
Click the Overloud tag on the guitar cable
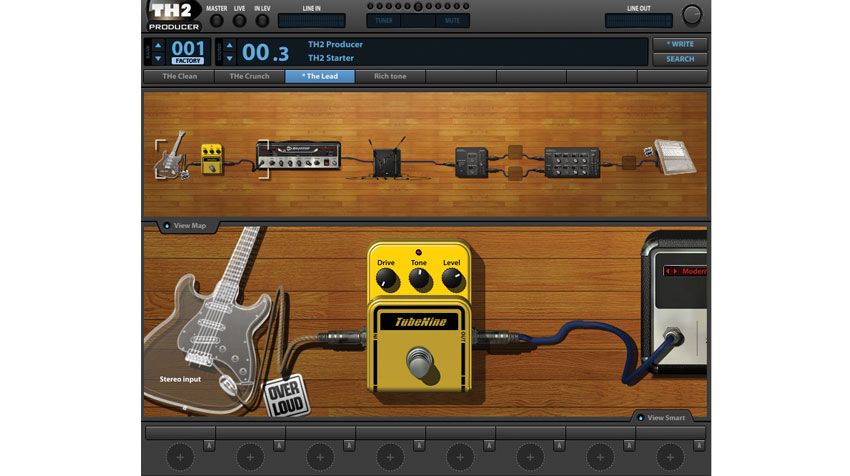[286, 396]
